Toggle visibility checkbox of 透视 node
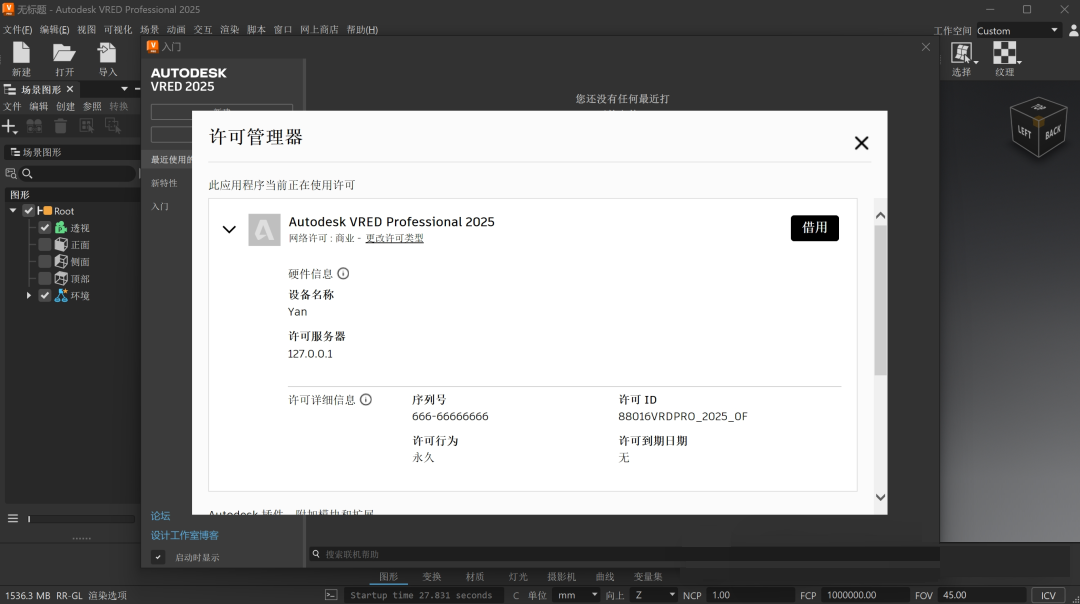Image resolution: width=1080 pixels, height=604 pixels. coord(44,227)
